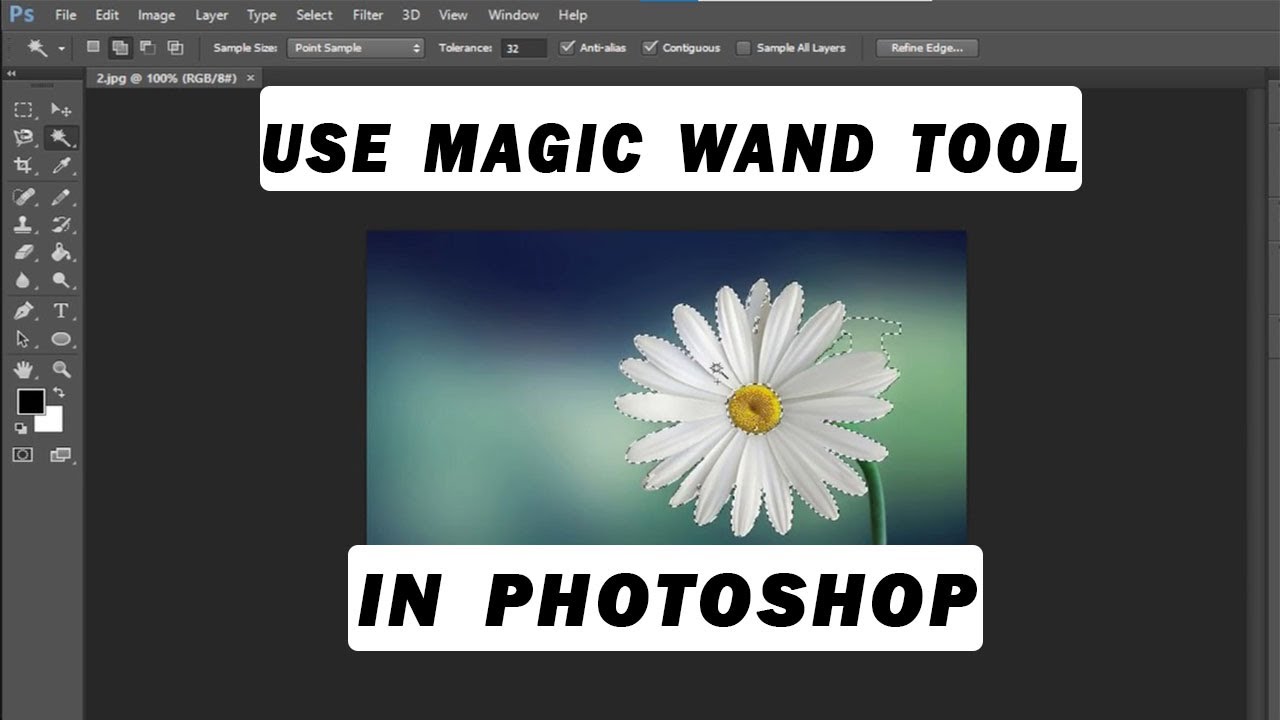Select the Pen tool

pyautogui.click(x=23, y=311)
